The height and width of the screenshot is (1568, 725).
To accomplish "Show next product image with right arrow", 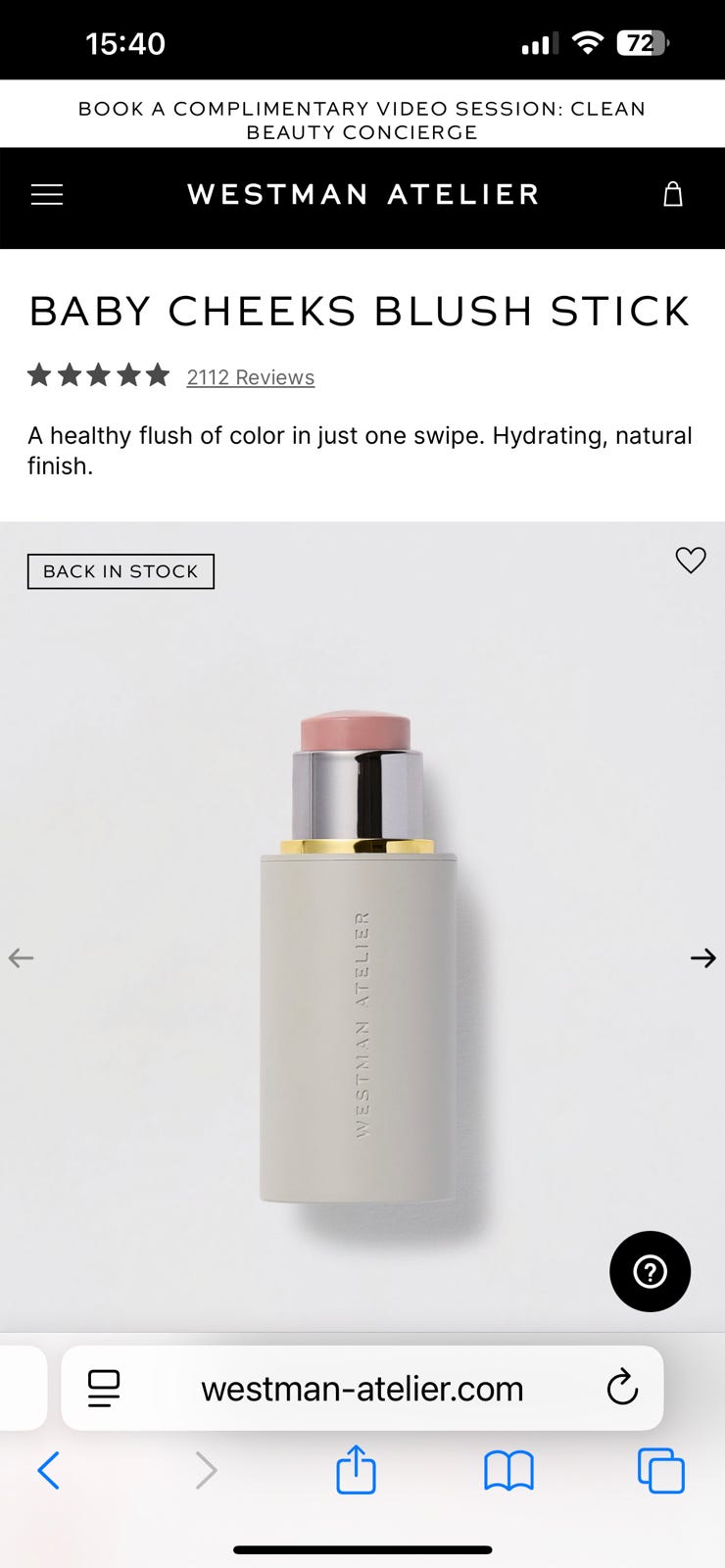I will (703, 958).
